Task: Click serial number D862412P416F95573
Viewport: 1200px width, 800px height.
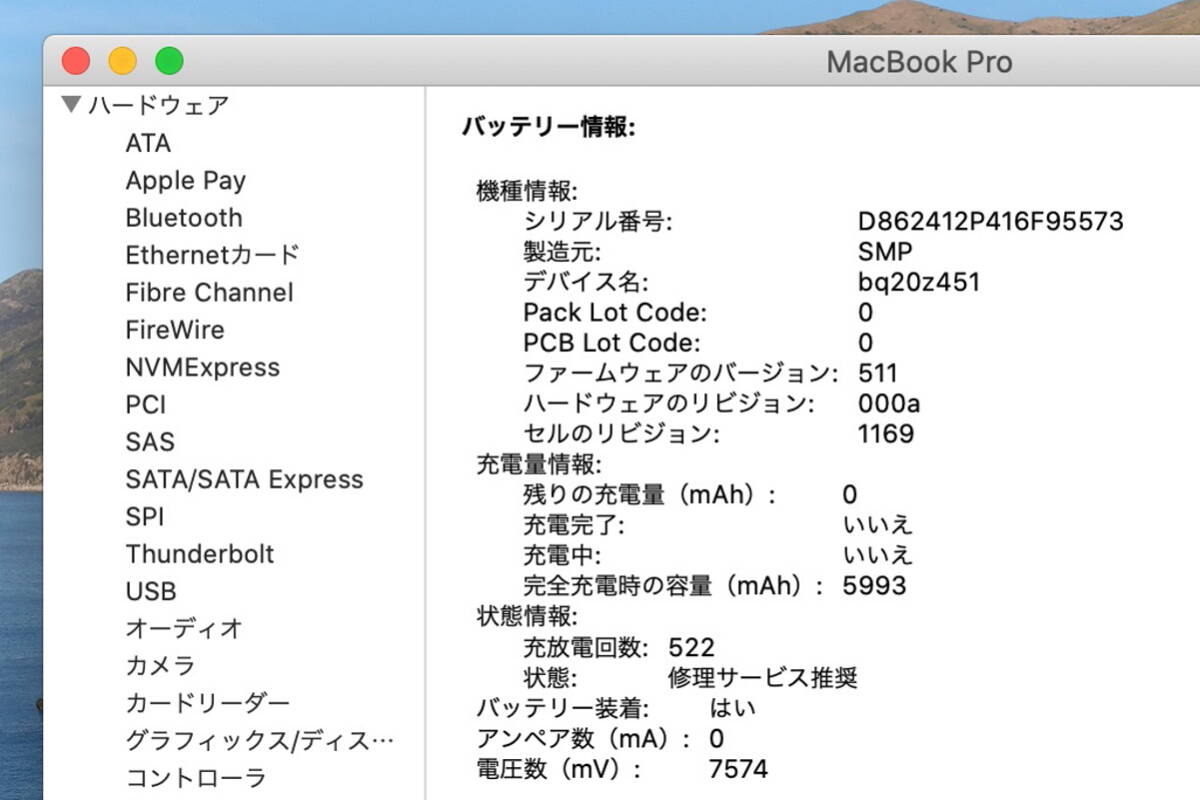Action: pos(991,221)
